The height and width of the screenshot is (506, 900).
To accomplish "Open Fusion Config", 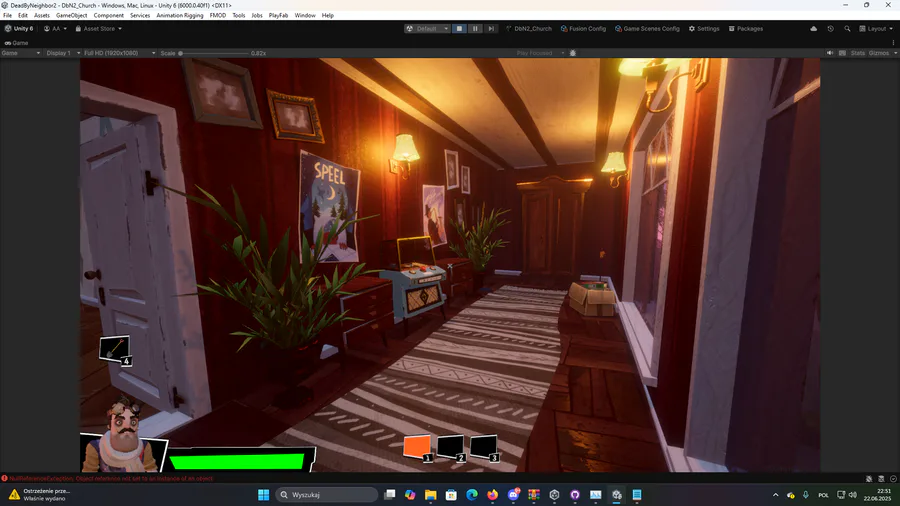I will tap(583, 29).
